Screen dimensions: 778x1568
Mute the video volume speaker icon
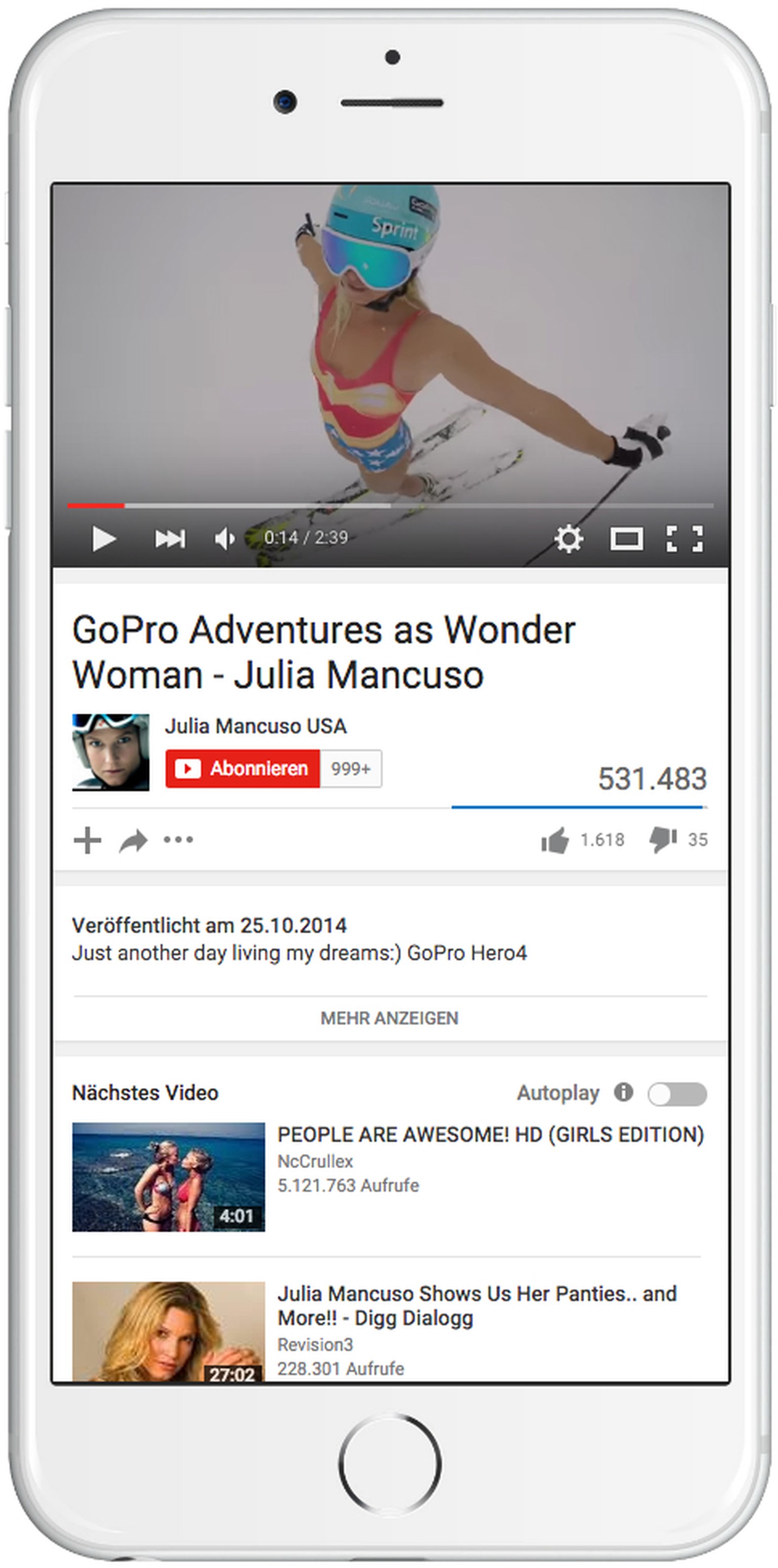[x=224, y=539]
